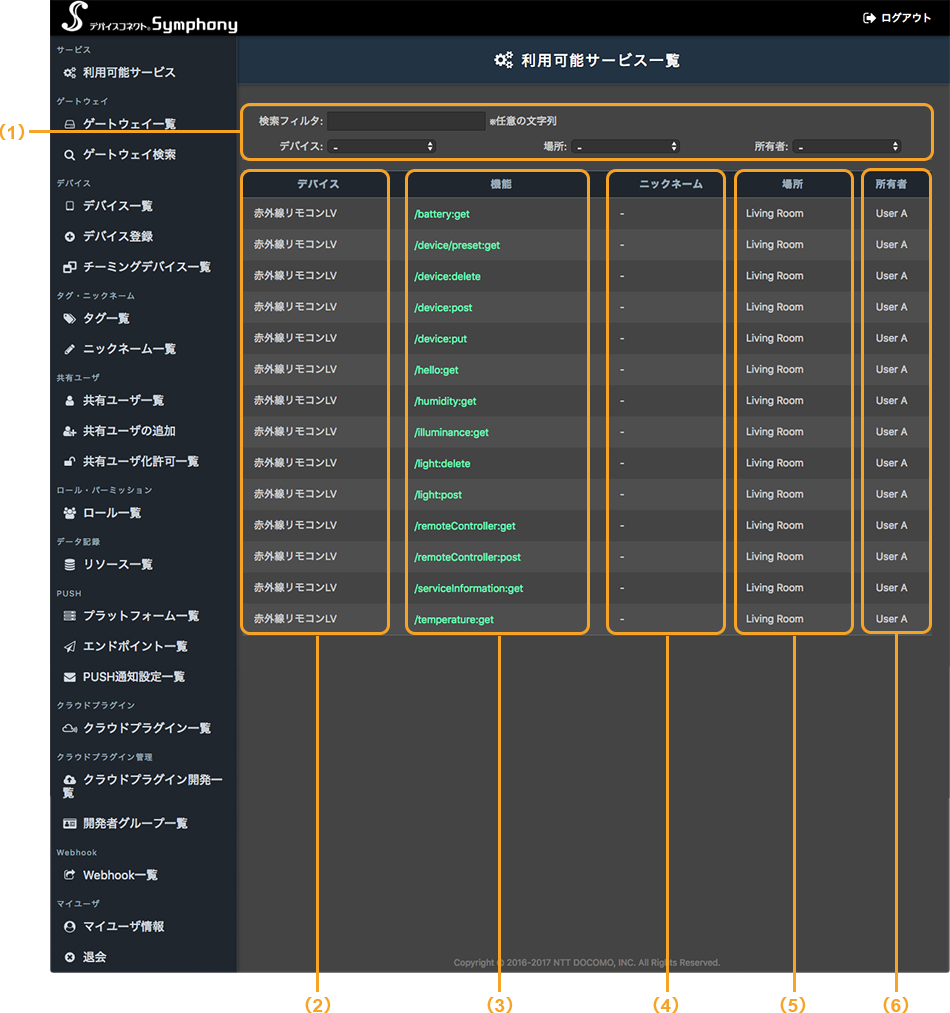The image size is (950, 1013).
Task: Go to 共有ユーザの追加 in sidebar
Action: [129, 431]
